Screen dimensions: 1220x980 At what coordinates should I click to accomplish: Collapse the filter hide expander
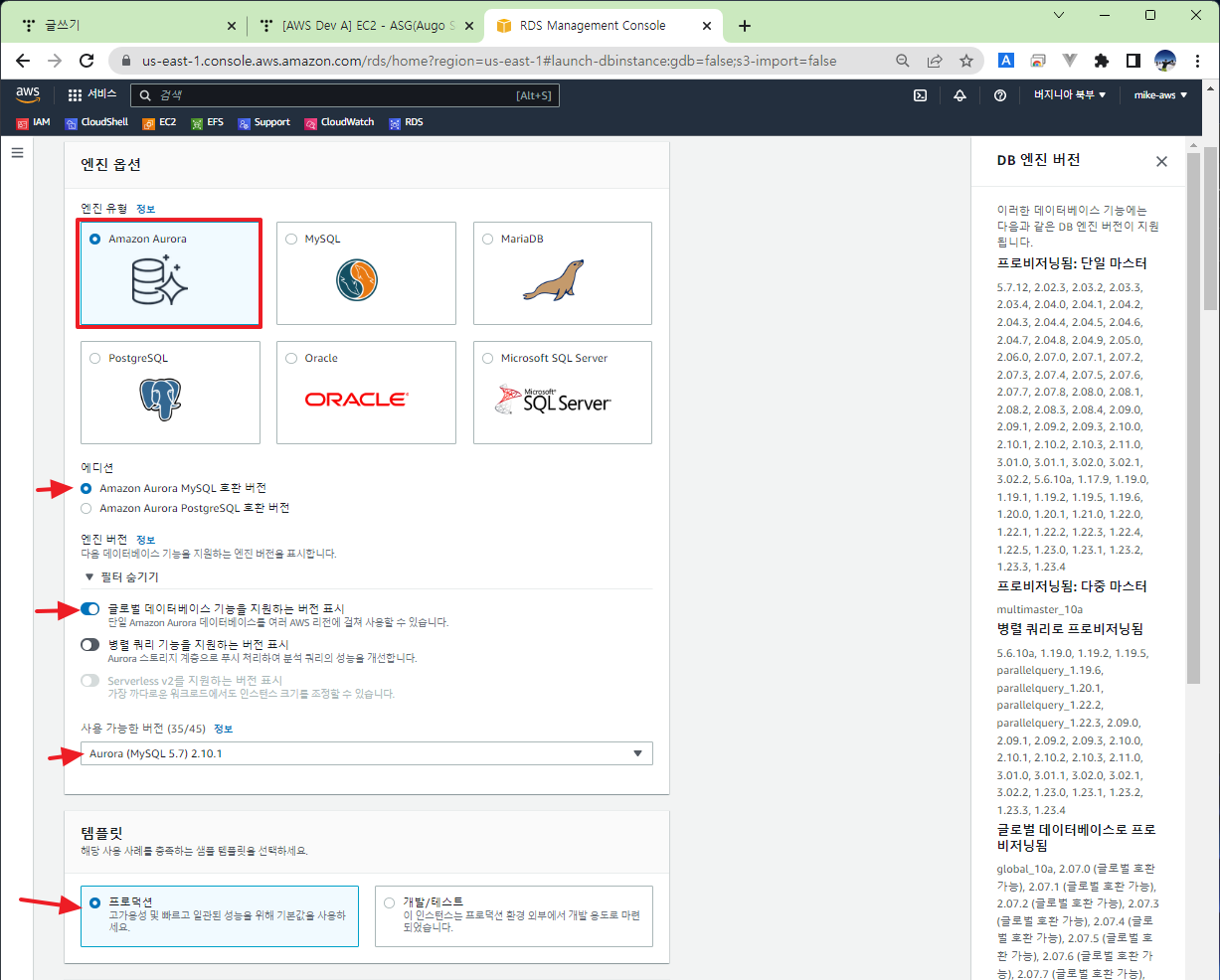122,576
